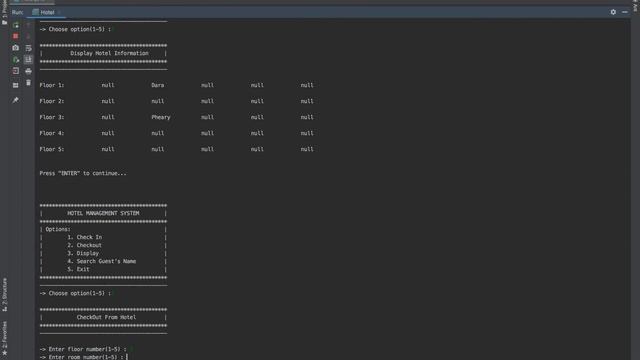The height and width of the screenshot is (360, 640).
Task: Click the "Floor 1:" label
Action: click(x=52, y=85)
